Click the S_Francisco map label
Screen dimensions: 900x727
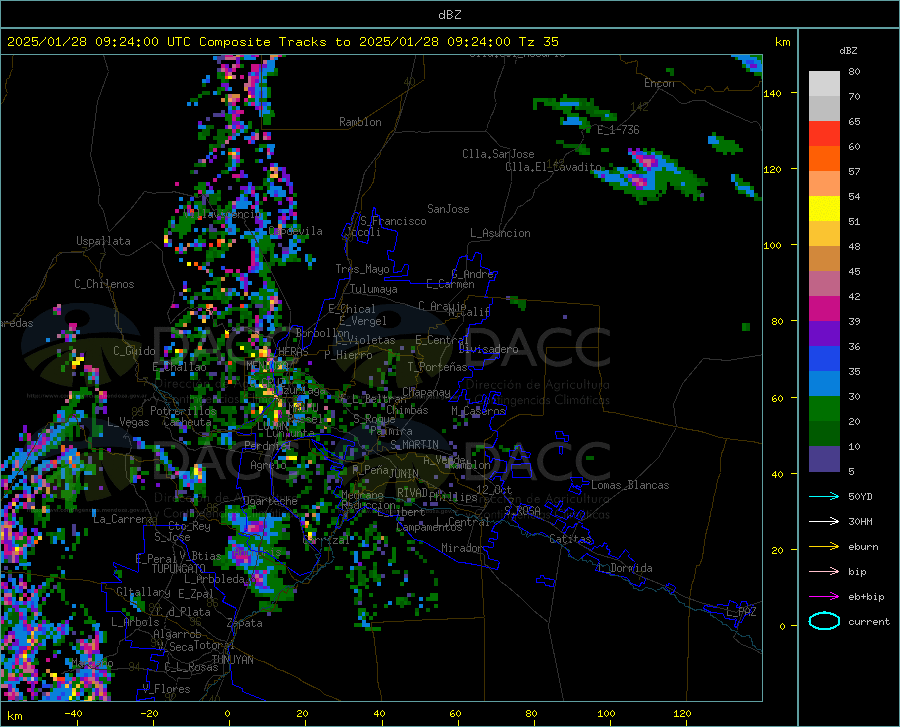(x=393, y=221)
